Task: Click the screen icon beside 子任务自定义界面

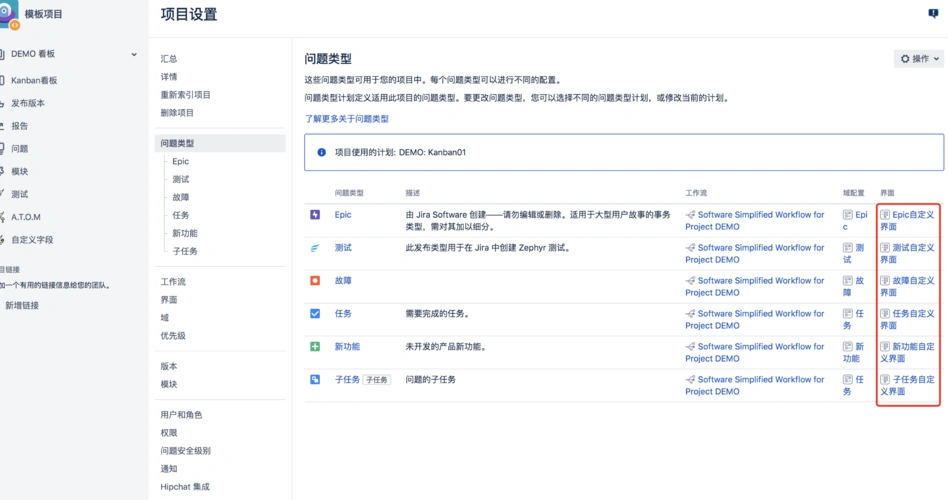Action: coord(885,380)
